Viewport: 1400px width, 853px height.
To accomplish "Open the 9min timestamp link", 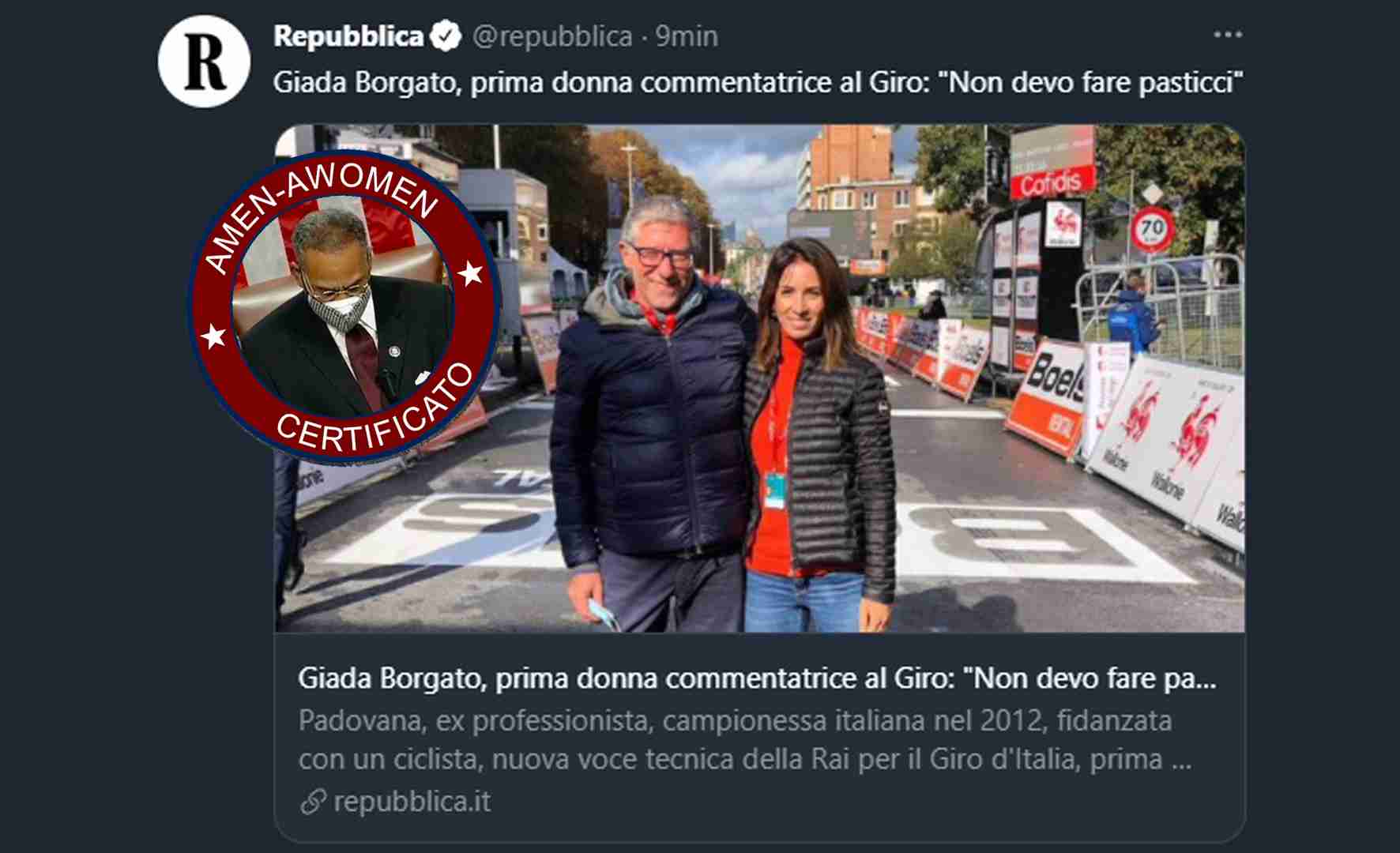I will point(687,36).
